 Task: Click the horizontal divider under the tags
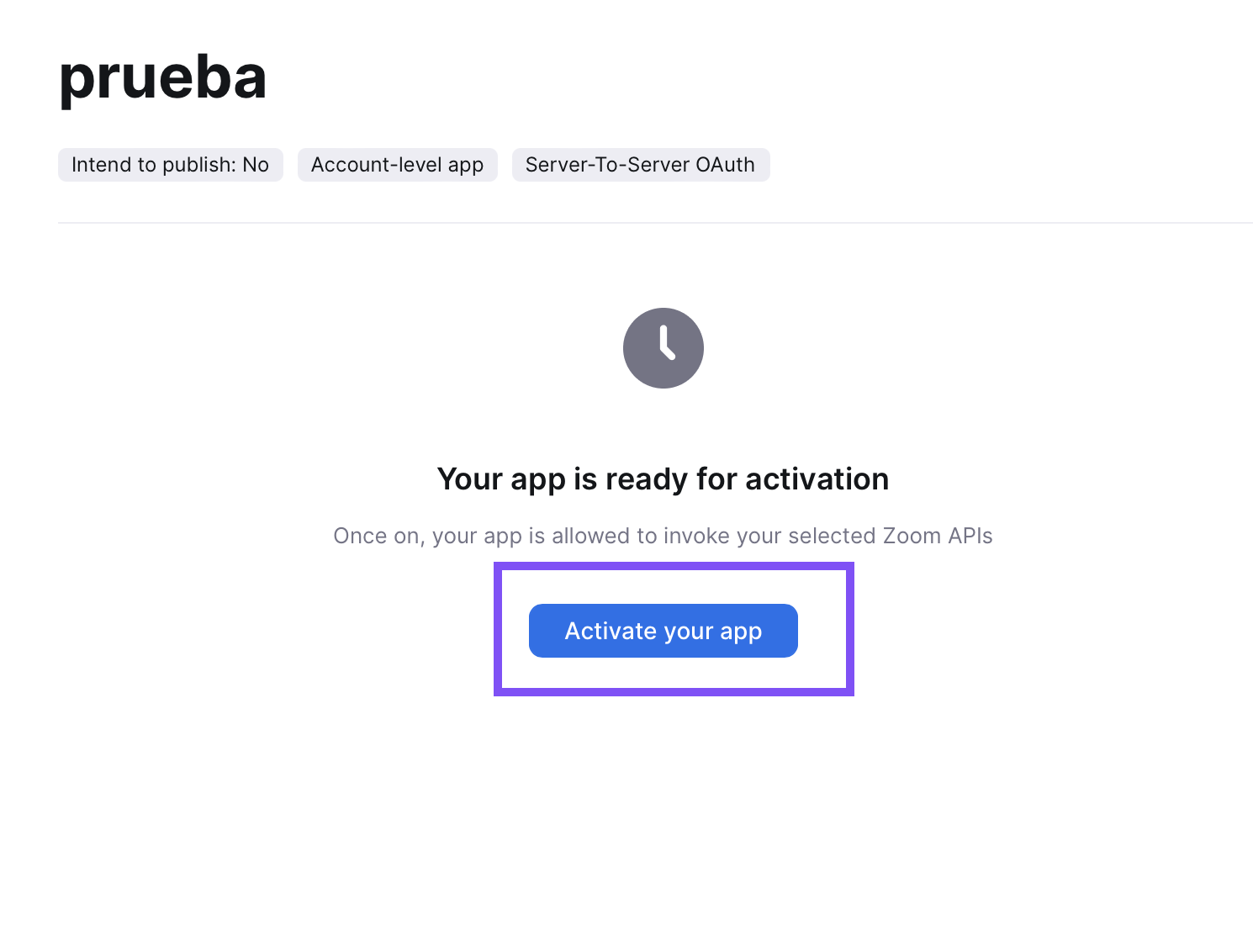(x=655, y=223)
